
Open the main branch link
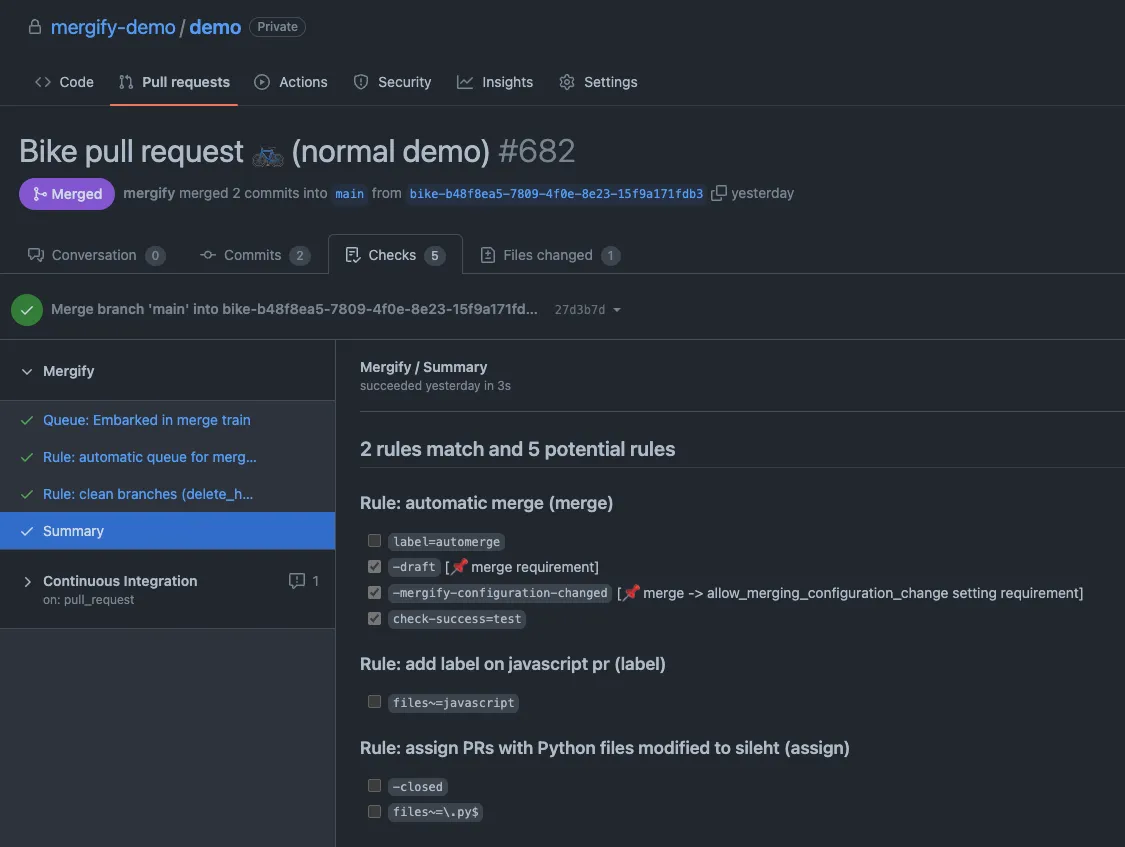[x=349, y=193]
